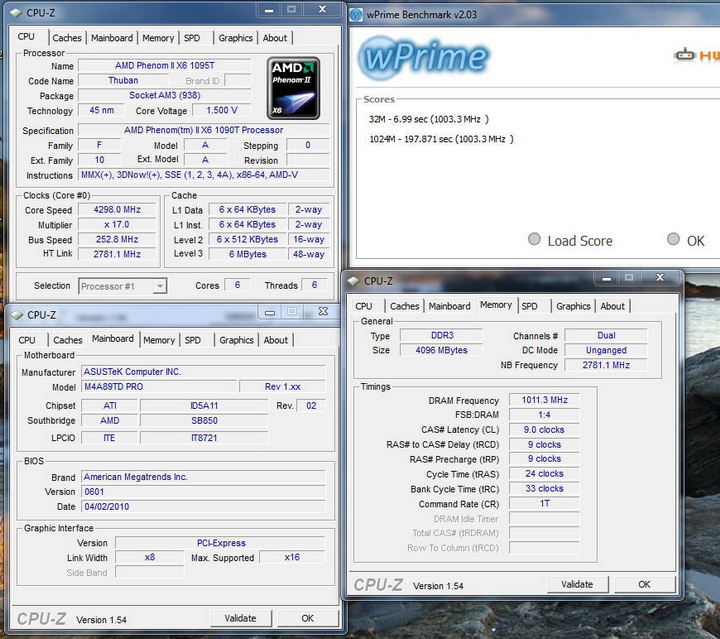Click the CAS# Latency value 9.0 clocks
This screenshot has width=720, height=639.
pos(545,430)
